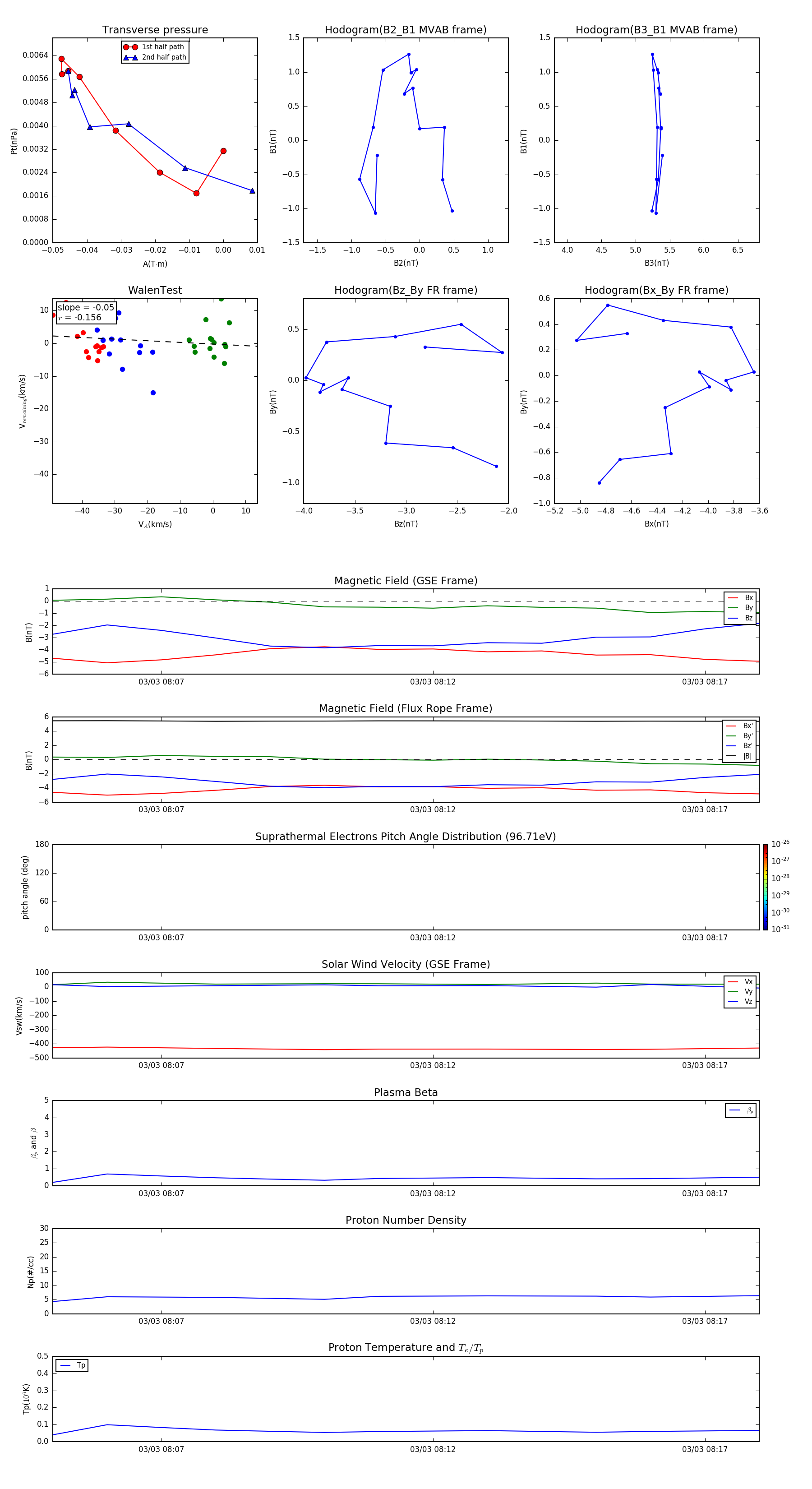Image resolution: width=812 pixels, height=1489 pixels.
Task: Click '03/03 08:17' tick under Solar Wind Velocity plot
Action: 705,1065
